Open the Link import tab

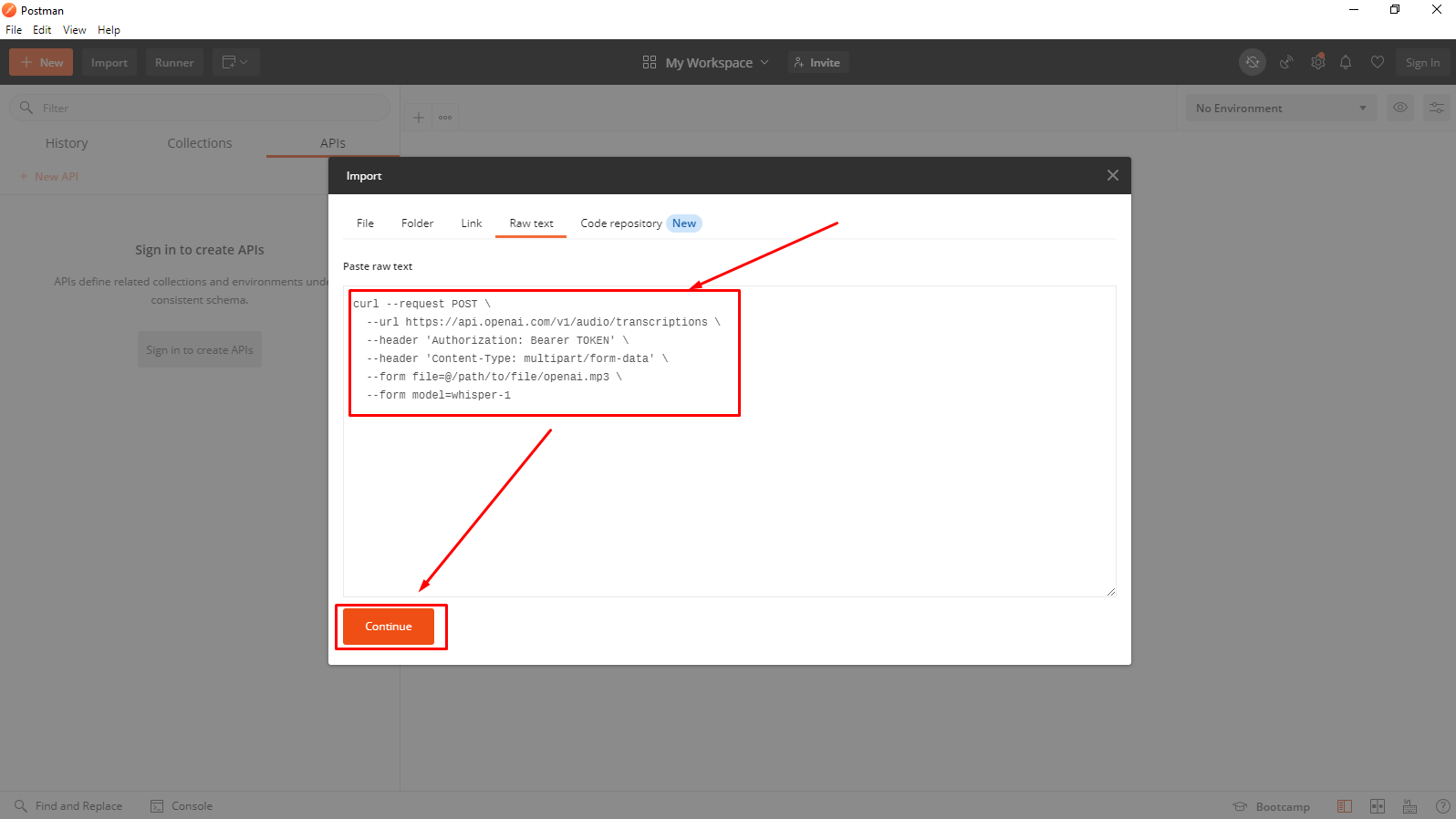471,223
